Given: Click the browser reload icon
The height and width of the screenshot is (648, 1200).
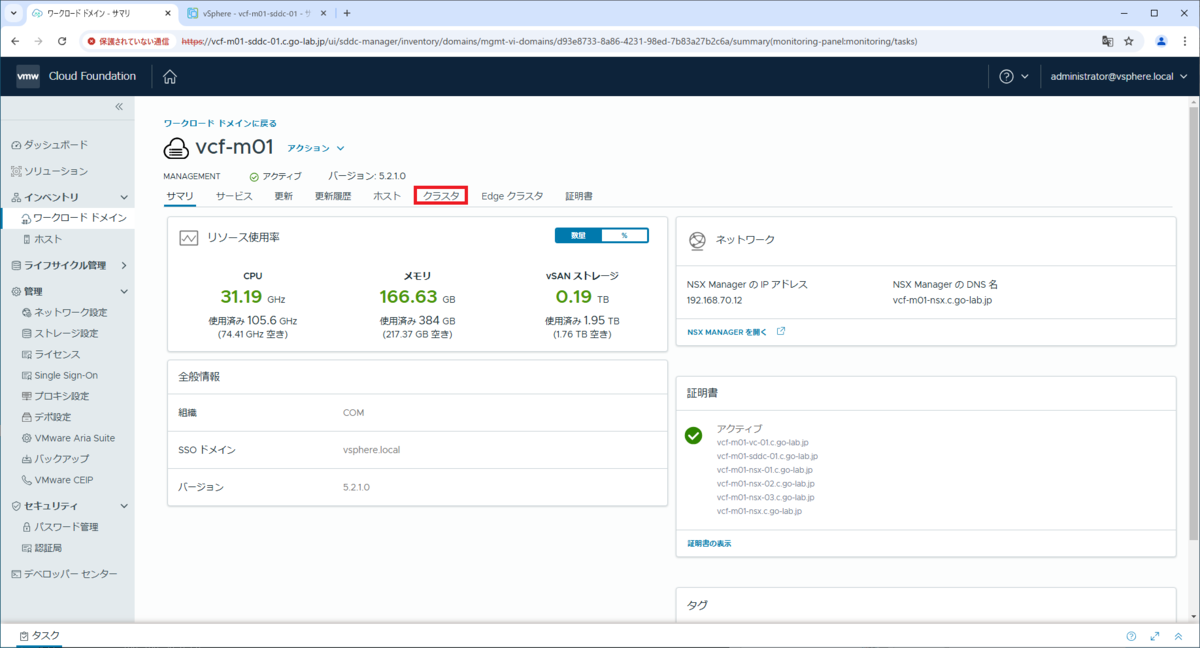Looking at the screenshot, I should [62, 42].
